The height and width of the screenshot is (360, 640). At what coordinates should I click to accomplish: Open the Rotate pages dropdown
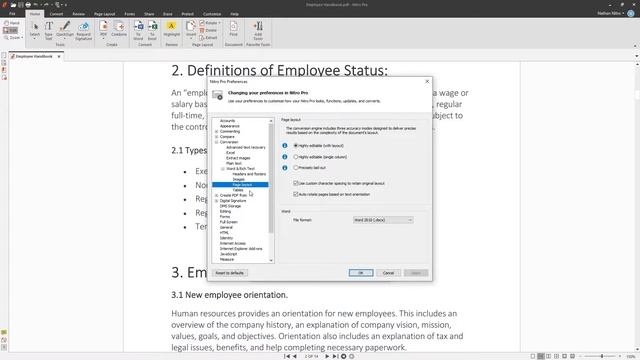[210, 23]
